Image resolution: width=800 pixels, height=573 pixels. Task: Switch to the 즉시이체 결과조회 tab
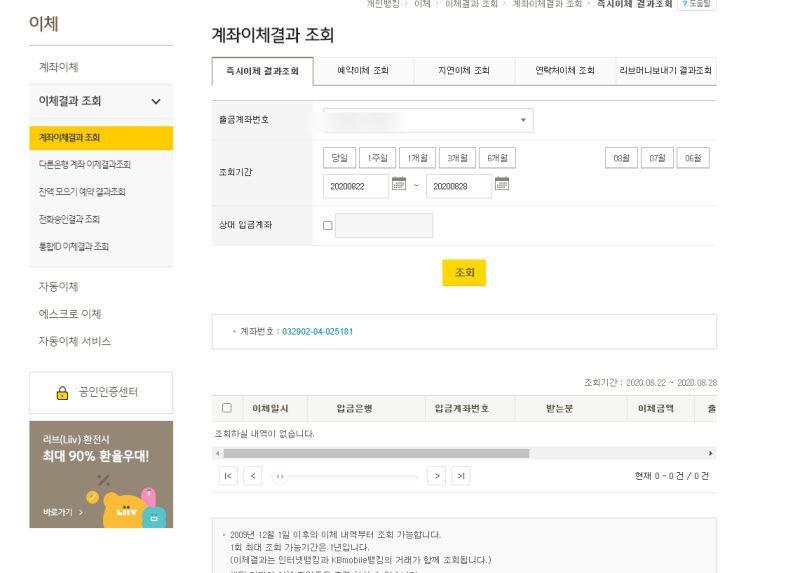click(262, 71)
